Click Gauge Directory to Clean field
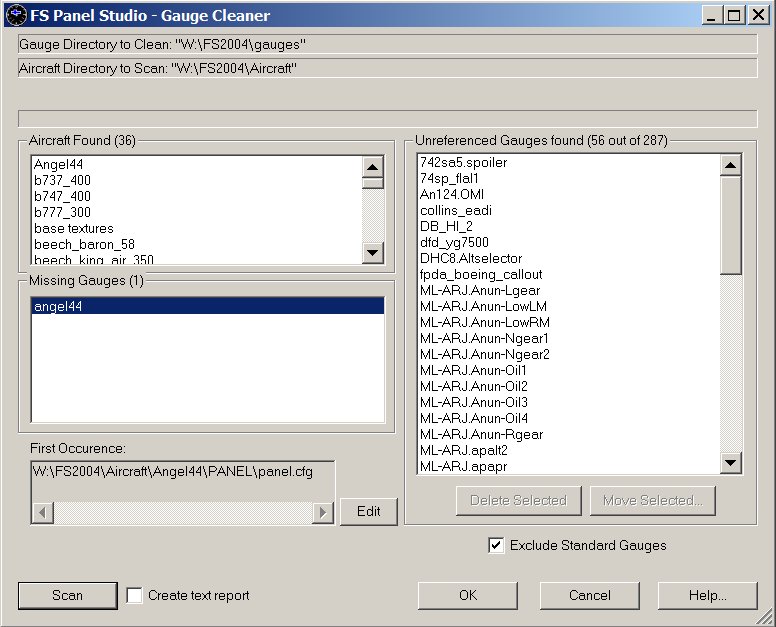 [388, 45]
